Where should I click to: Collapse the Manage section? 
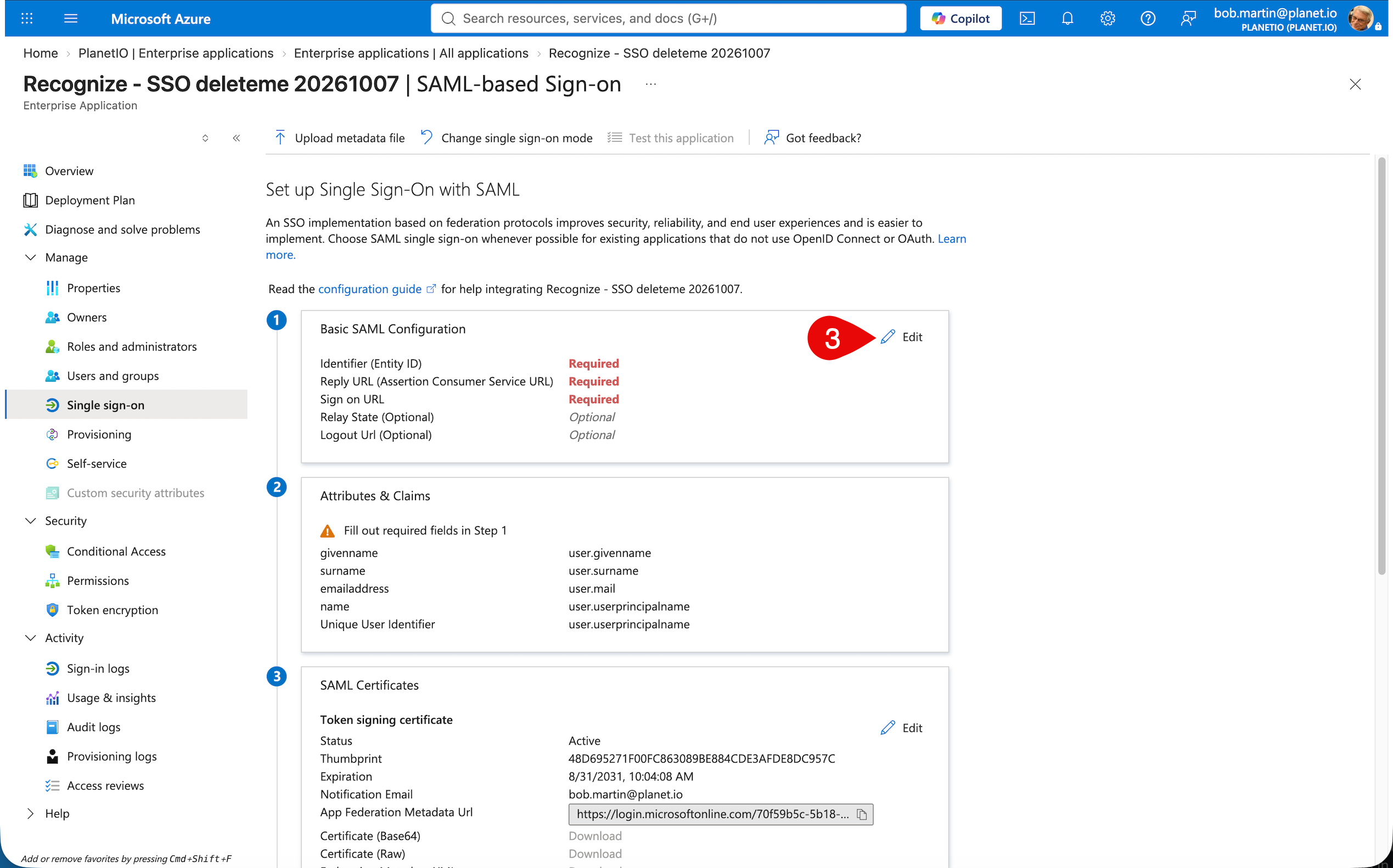pos(30,257)
